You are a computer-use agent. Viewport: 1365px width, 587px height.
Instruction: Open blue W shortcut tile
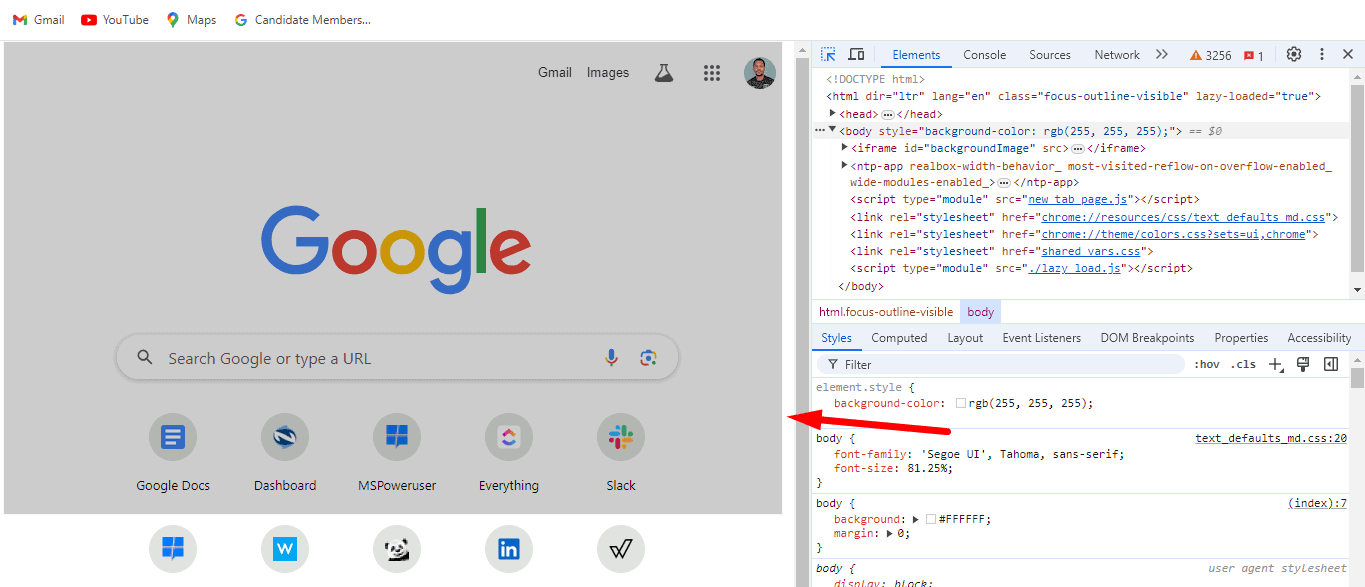click(285, 549)
